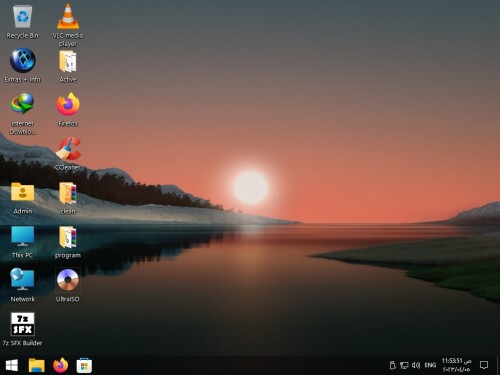The width and height of the screenshot is (500, 375).
Task: Select the This PC icon
Action: click(22, 242)
